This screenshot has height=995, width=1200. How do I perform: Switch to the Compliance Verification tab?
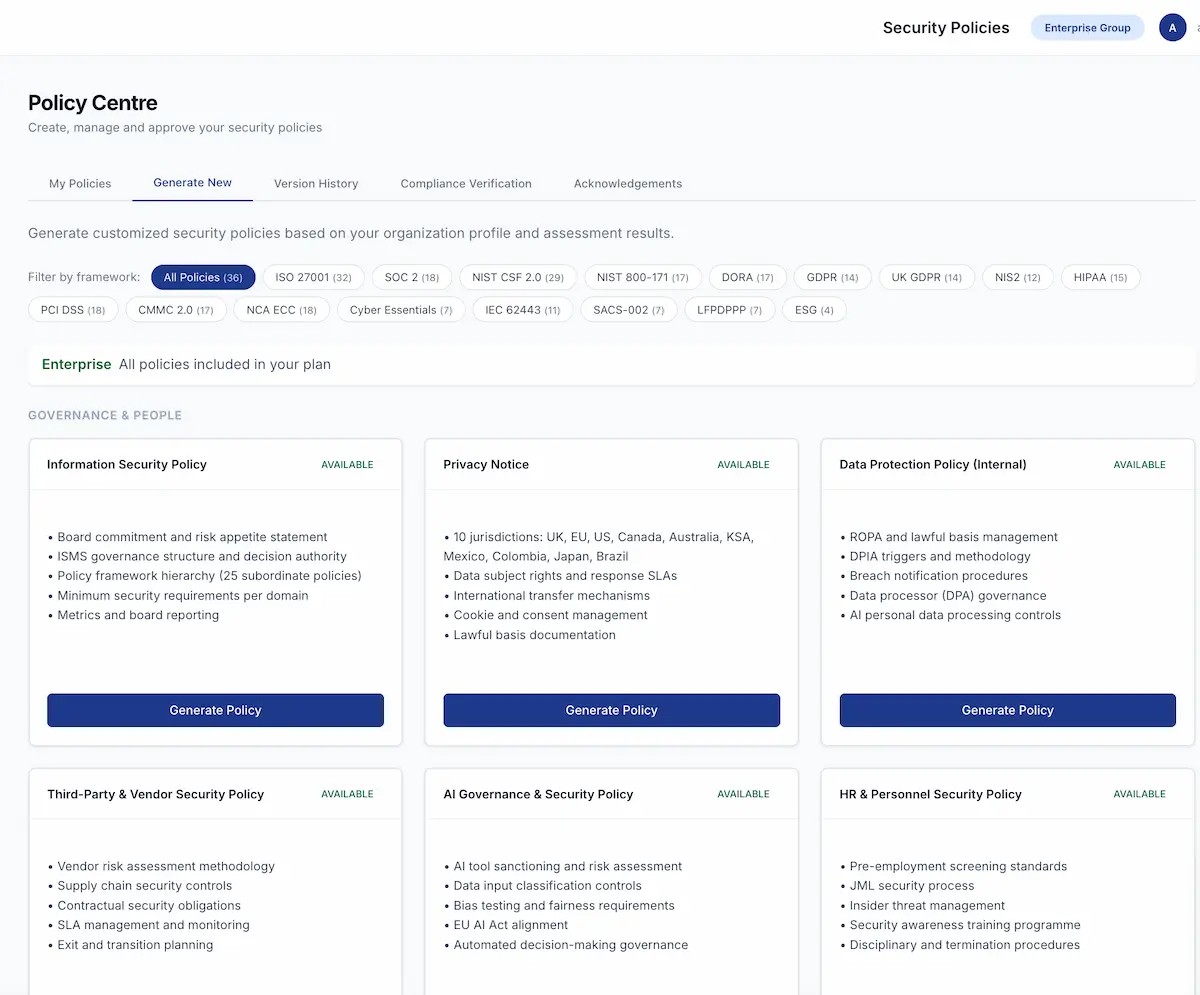click(466, 183)
